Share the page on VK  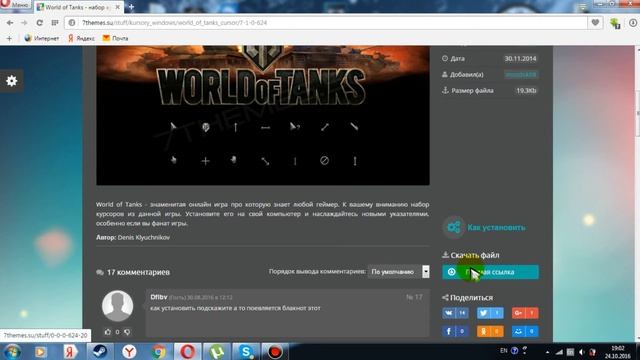pyautogui.click(x=455, y=313)
